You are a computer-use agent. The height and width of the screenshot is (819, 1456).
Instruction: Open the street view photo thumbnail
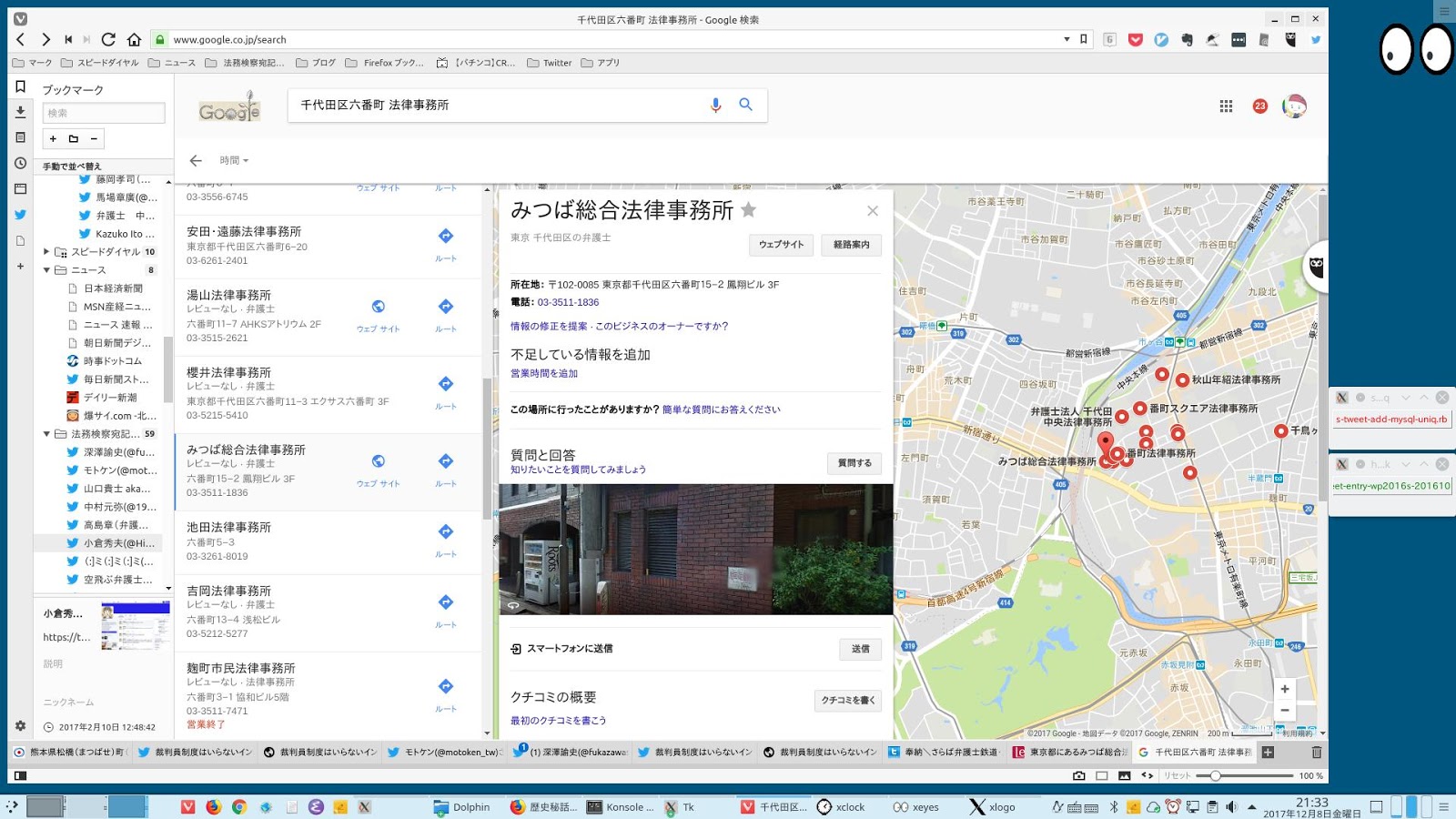695,550
